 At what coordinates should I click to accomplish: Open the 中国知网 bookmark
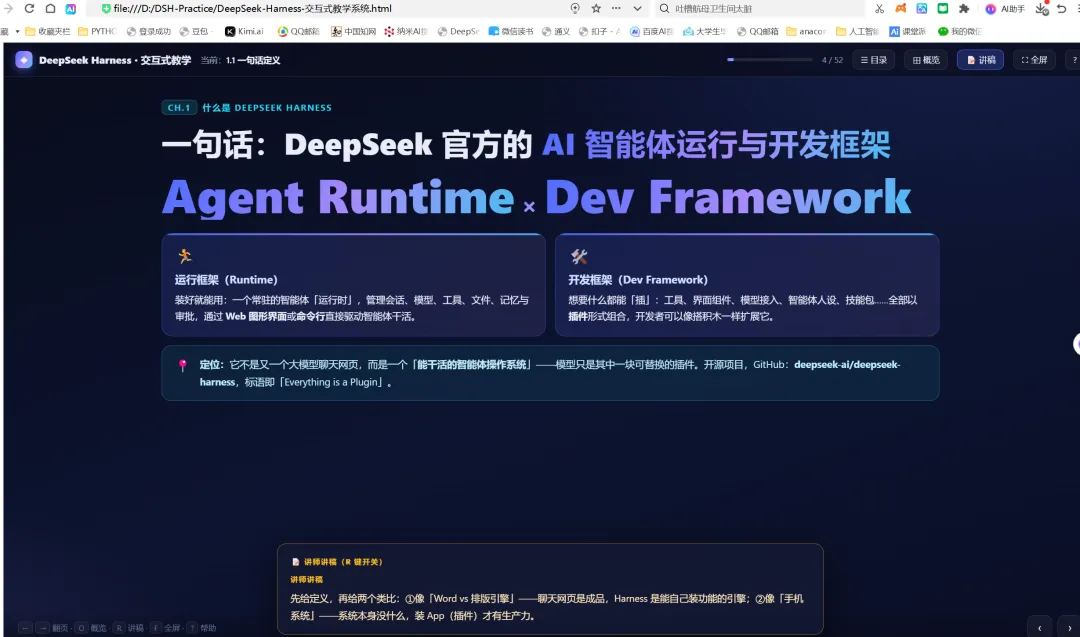pyautogui.click(x=353, y=31)
